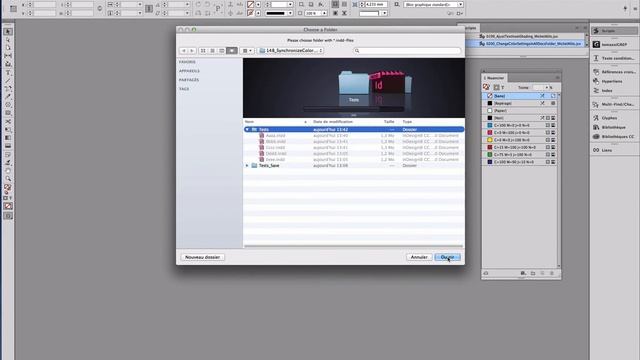640x360 pixels.
Task: Select the Tests folder row
Action: coord(353,129)
